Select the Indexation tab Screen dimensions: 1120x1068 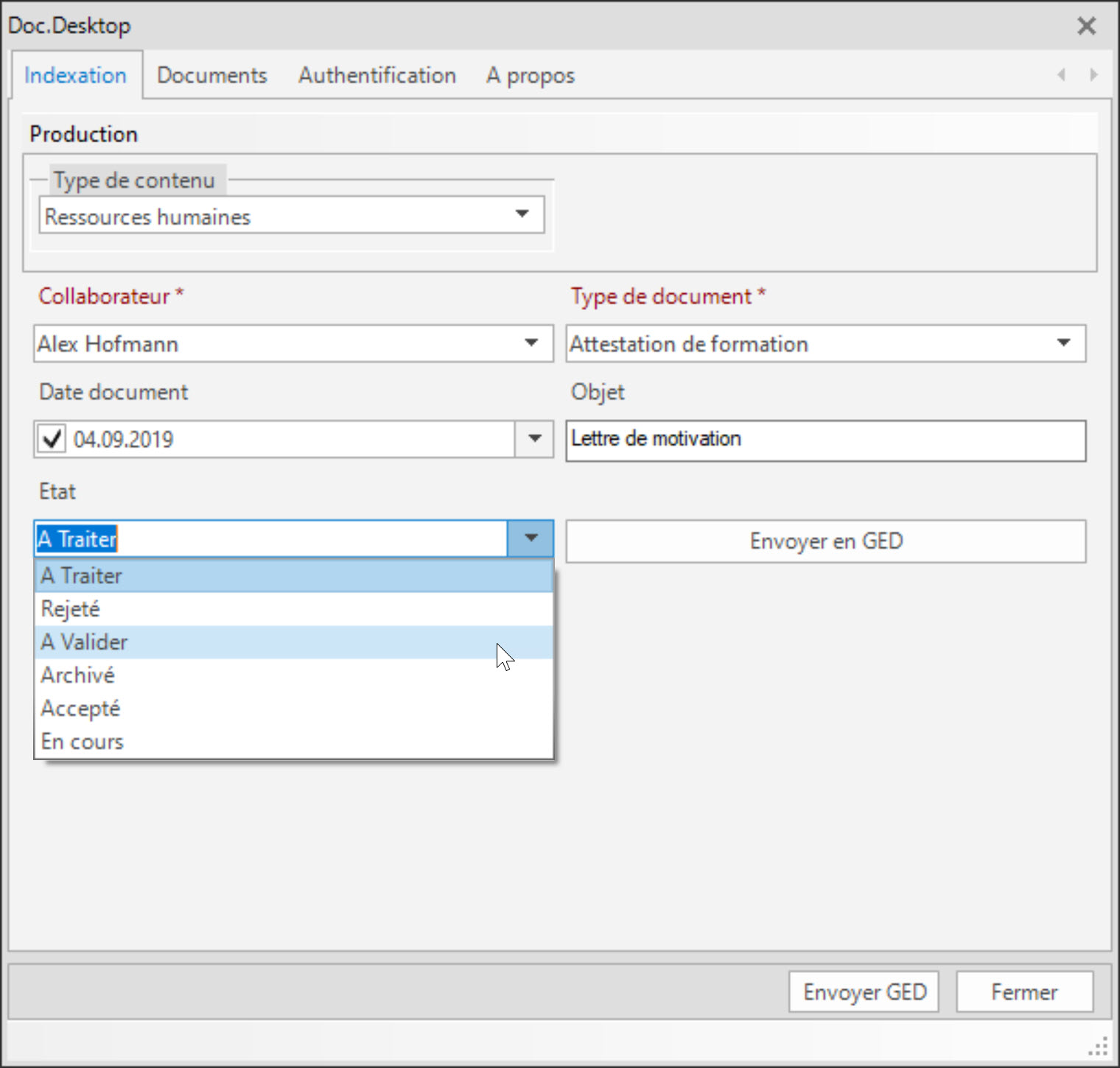tap(75, 75)
